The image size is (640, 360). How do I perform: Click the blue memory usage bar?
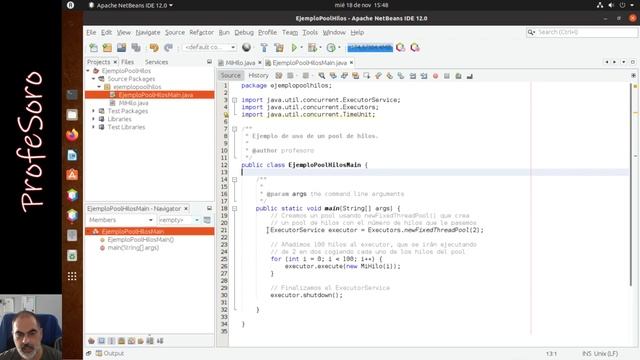pyautogui.click(x=370, y=47)
